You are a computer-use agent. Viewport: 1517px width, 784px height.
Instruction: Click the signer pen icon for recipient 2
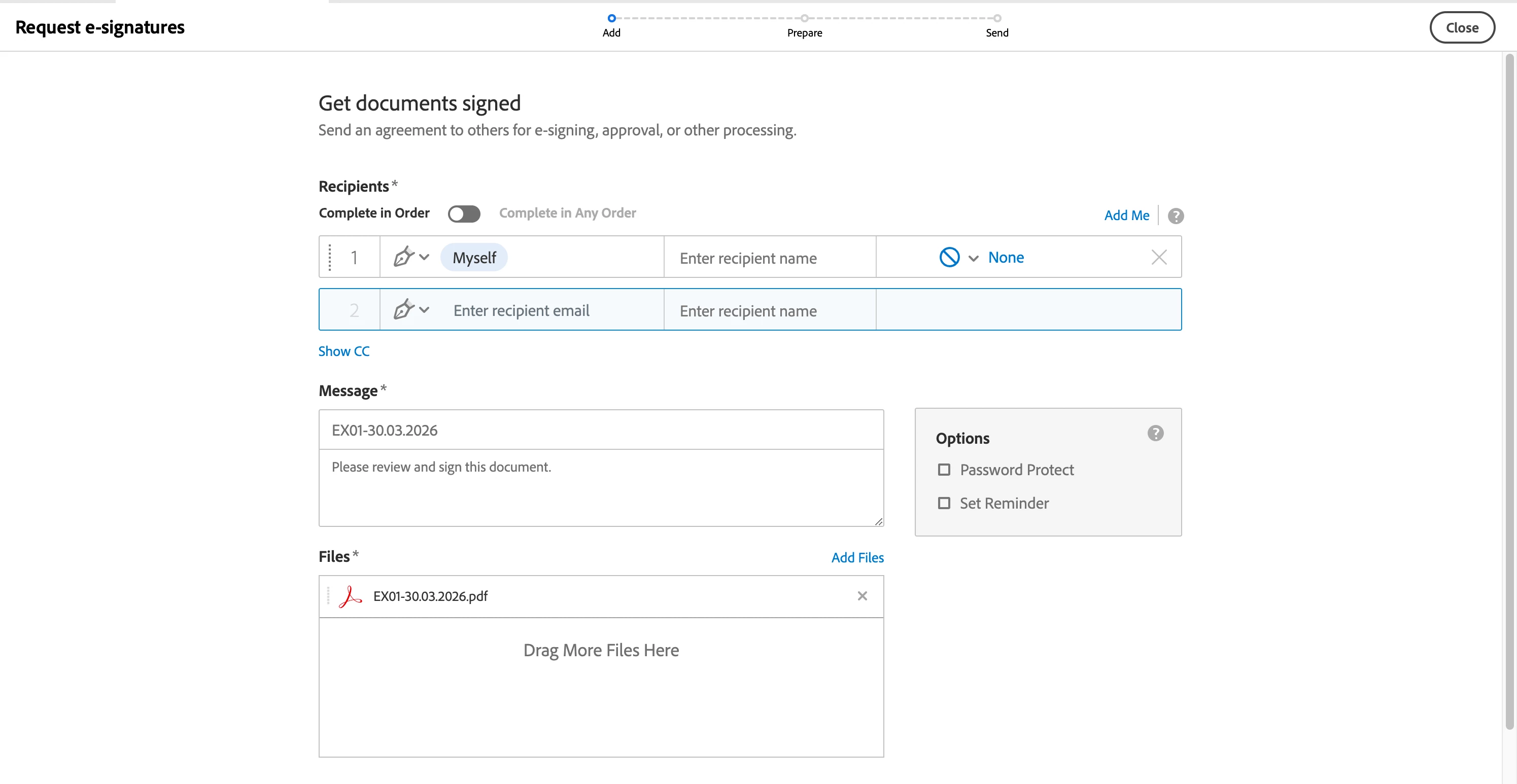pyautogui.click(x=404, y=310)
